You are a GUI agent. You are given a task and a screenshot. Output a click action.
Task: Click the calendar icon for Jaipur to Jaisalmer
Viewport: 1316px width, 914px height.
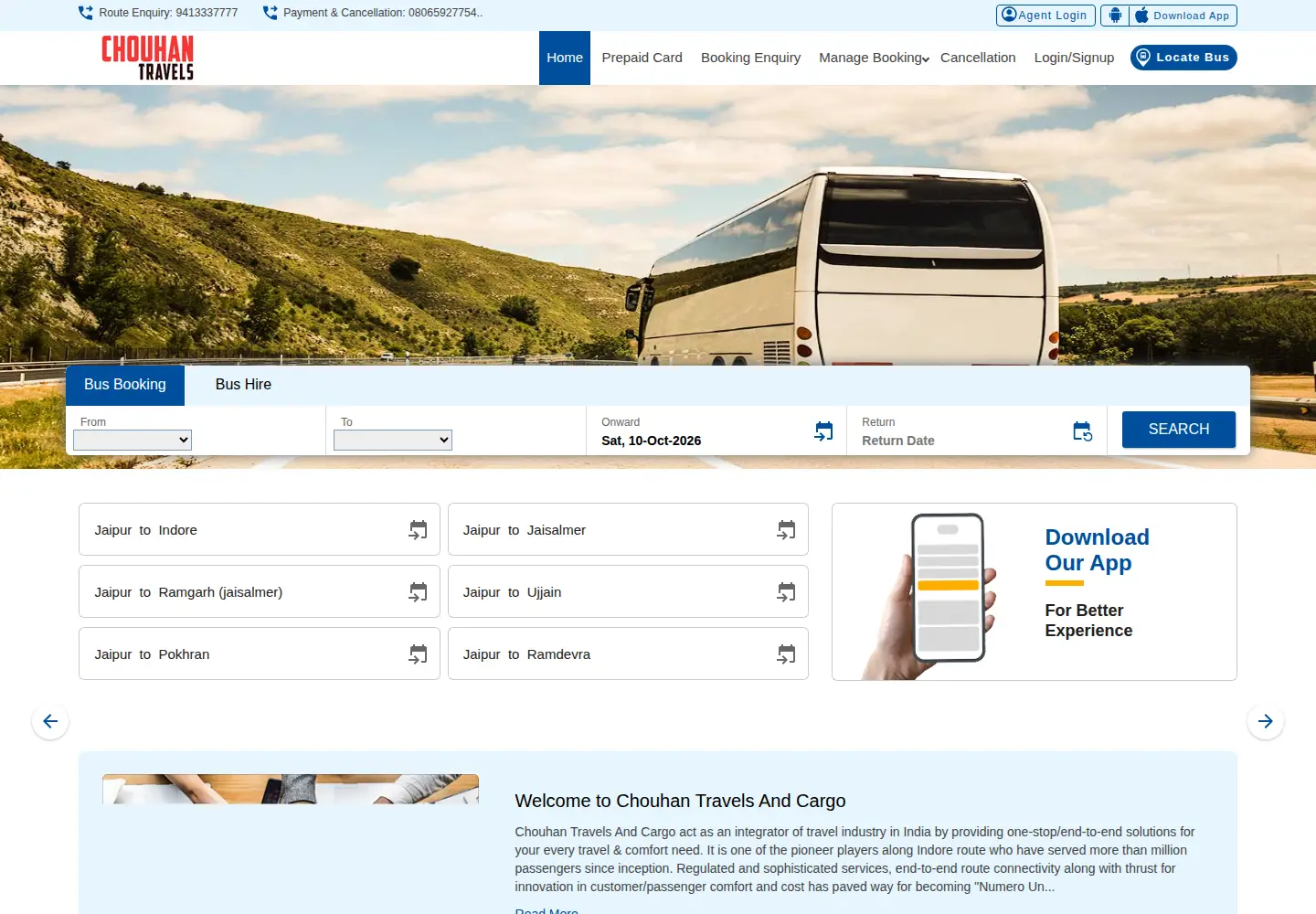click(786, 530)
